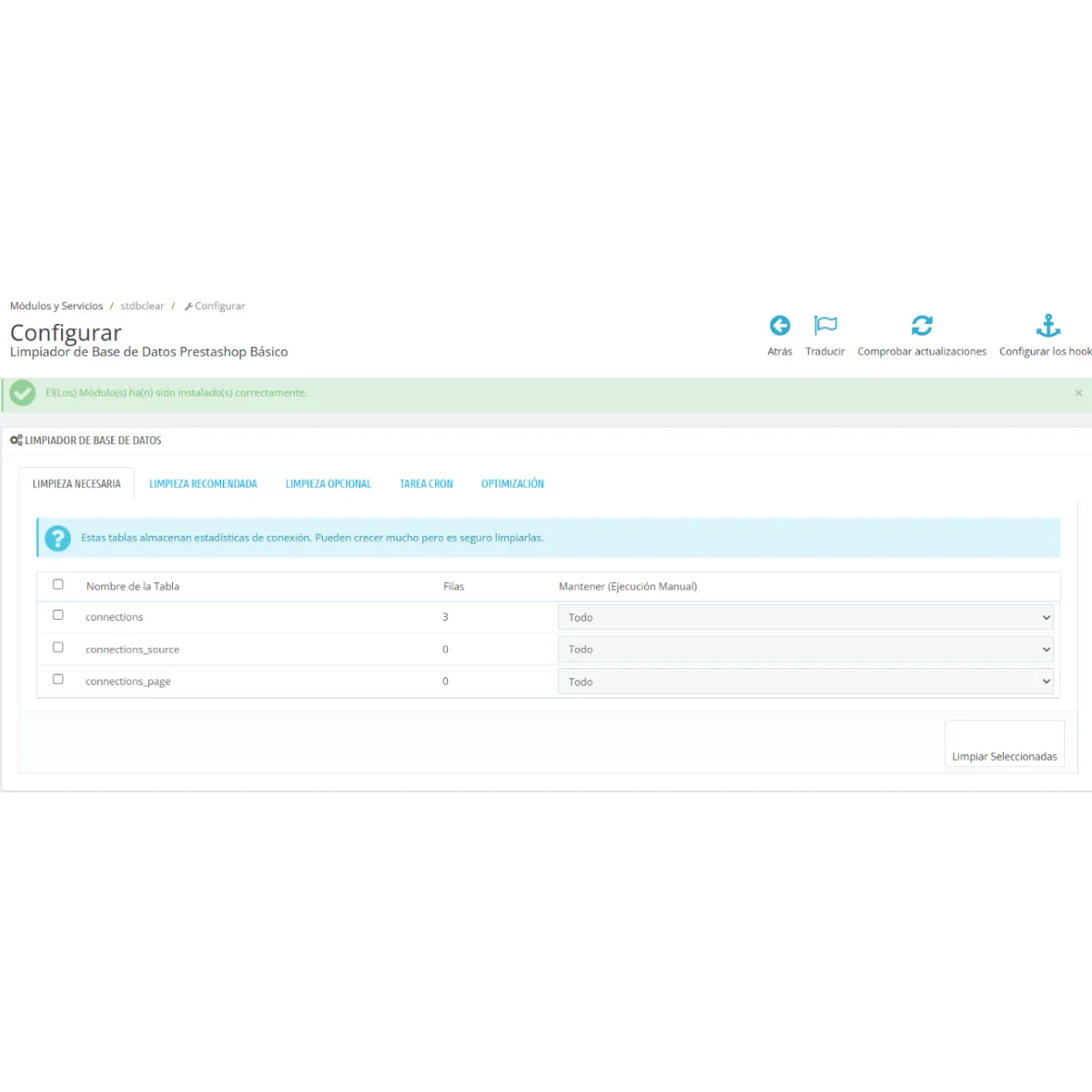
Task: Click the Filas column header
Action: point(454,587)
